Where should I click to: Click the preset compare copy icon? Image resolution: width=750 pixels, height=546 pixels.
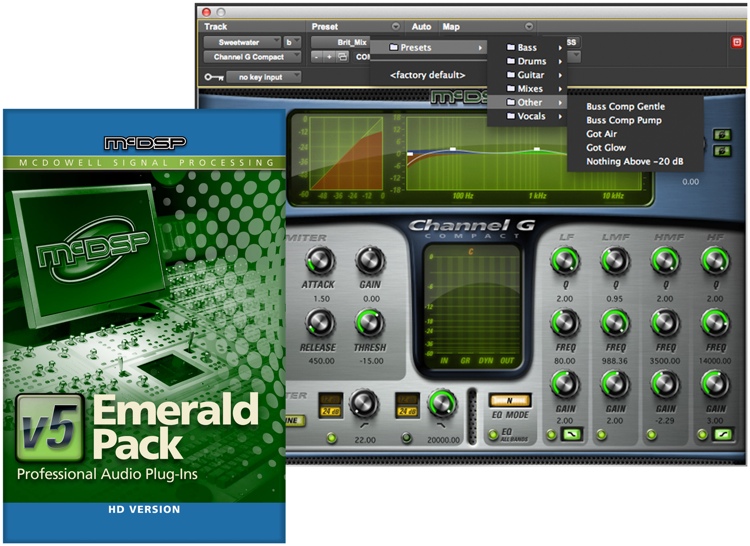click(x=342, y=58)
